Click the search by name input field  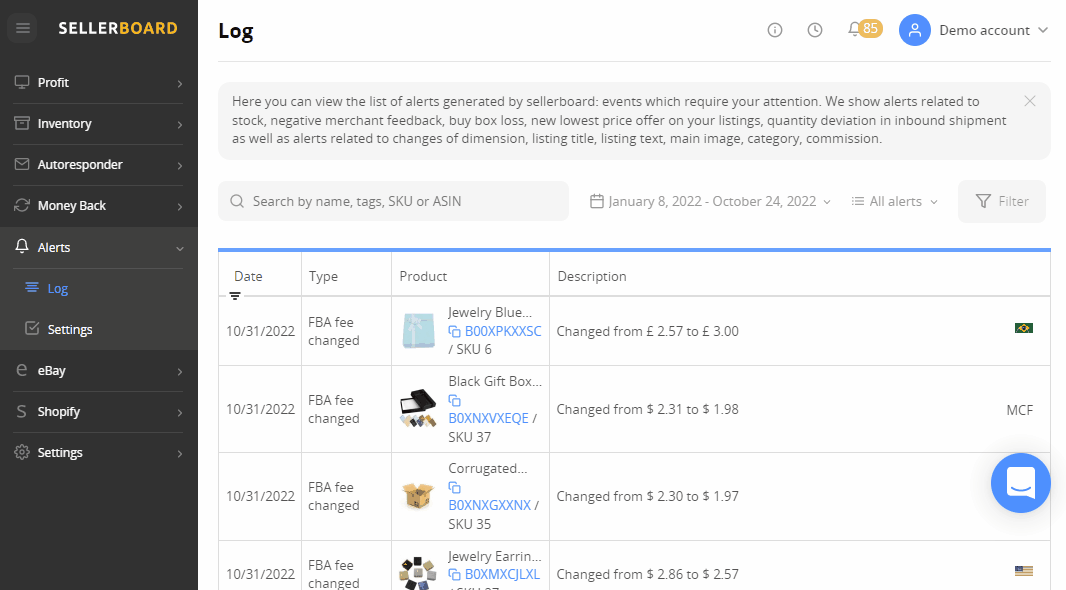[394, 201]
